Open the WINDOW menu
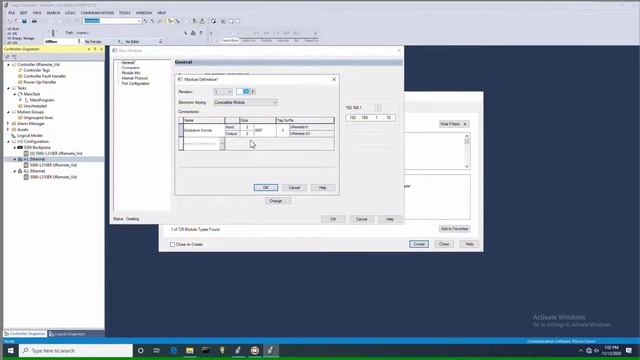Image resolution: width=640 pixels, height=360 pixels. point(144,13)
